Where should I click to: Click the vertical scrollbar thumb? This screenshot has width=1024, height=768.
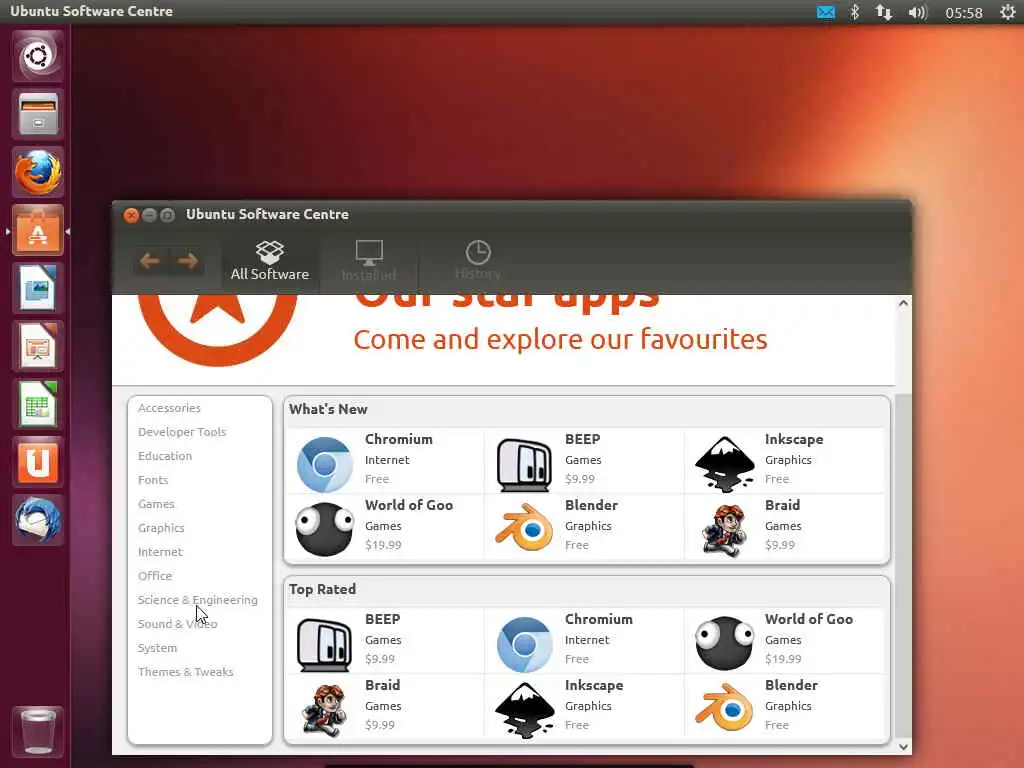pyautogui.click(x=903, y=566)
